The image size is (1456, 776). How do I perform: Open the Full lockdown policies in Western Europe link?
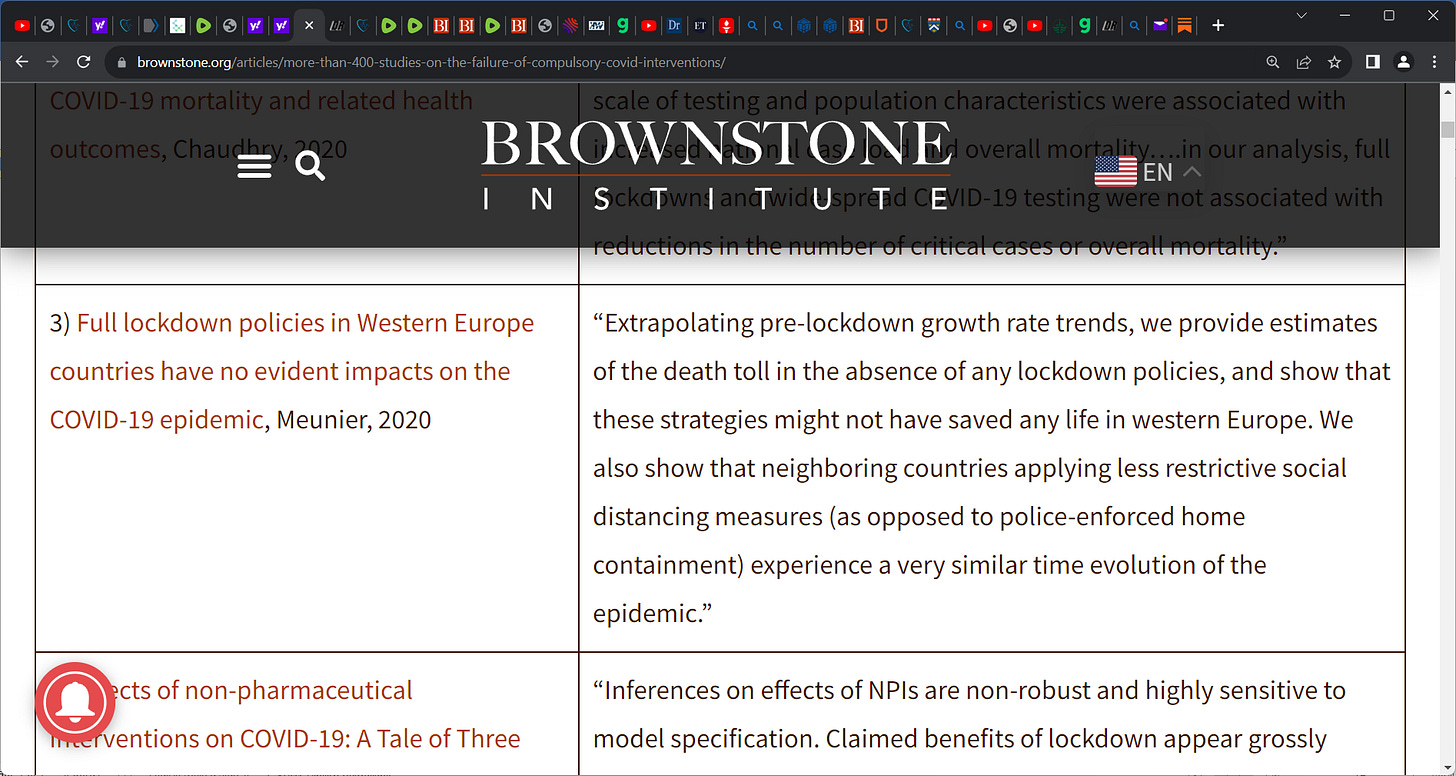292,371
